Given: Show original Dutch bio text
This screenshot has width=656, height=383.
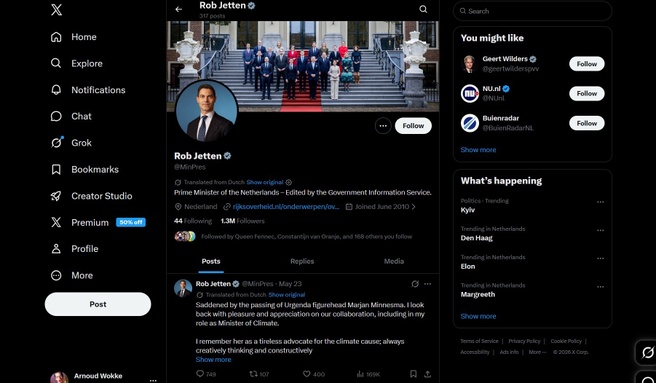Looking at the screenshot, I should (265, 182).
